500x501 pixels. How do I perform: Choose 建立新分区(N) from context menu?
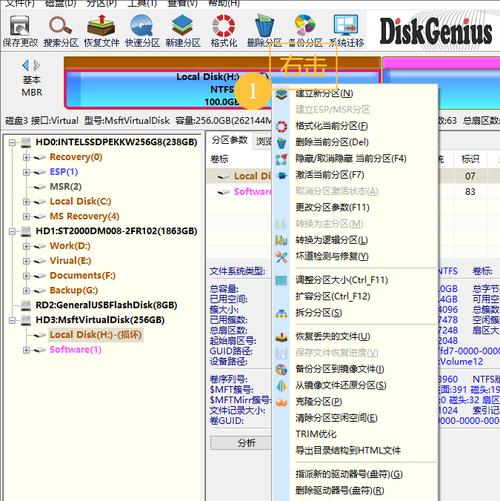(324, 93)
